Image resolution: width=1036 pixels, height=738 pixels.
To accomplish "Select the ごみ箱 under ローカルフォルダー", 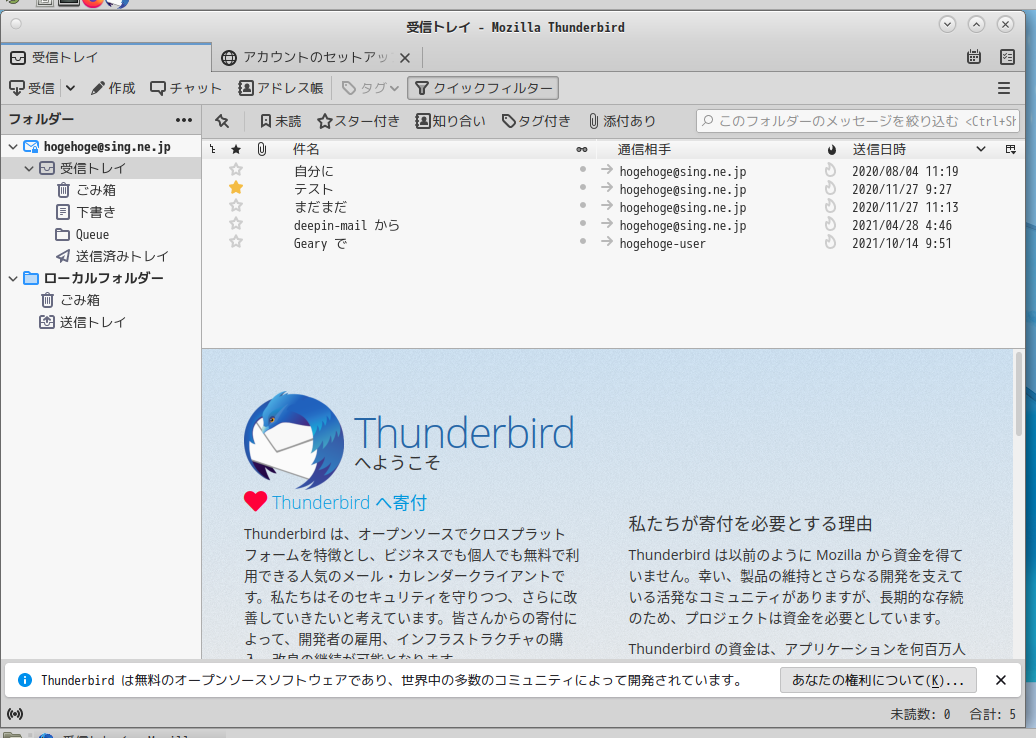I will click(80, 300).
